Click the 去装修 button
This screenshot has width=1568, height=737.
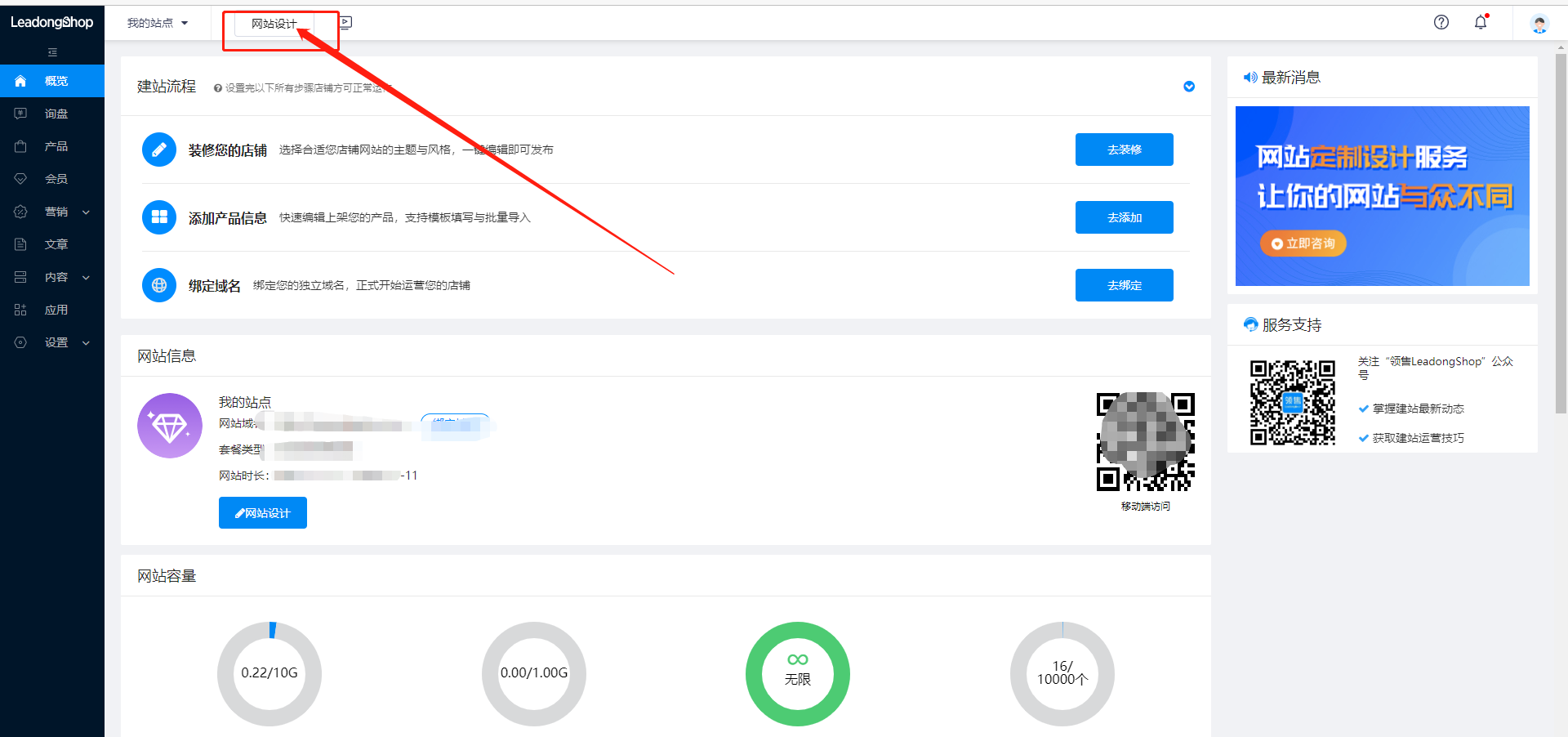[1124, 150]
